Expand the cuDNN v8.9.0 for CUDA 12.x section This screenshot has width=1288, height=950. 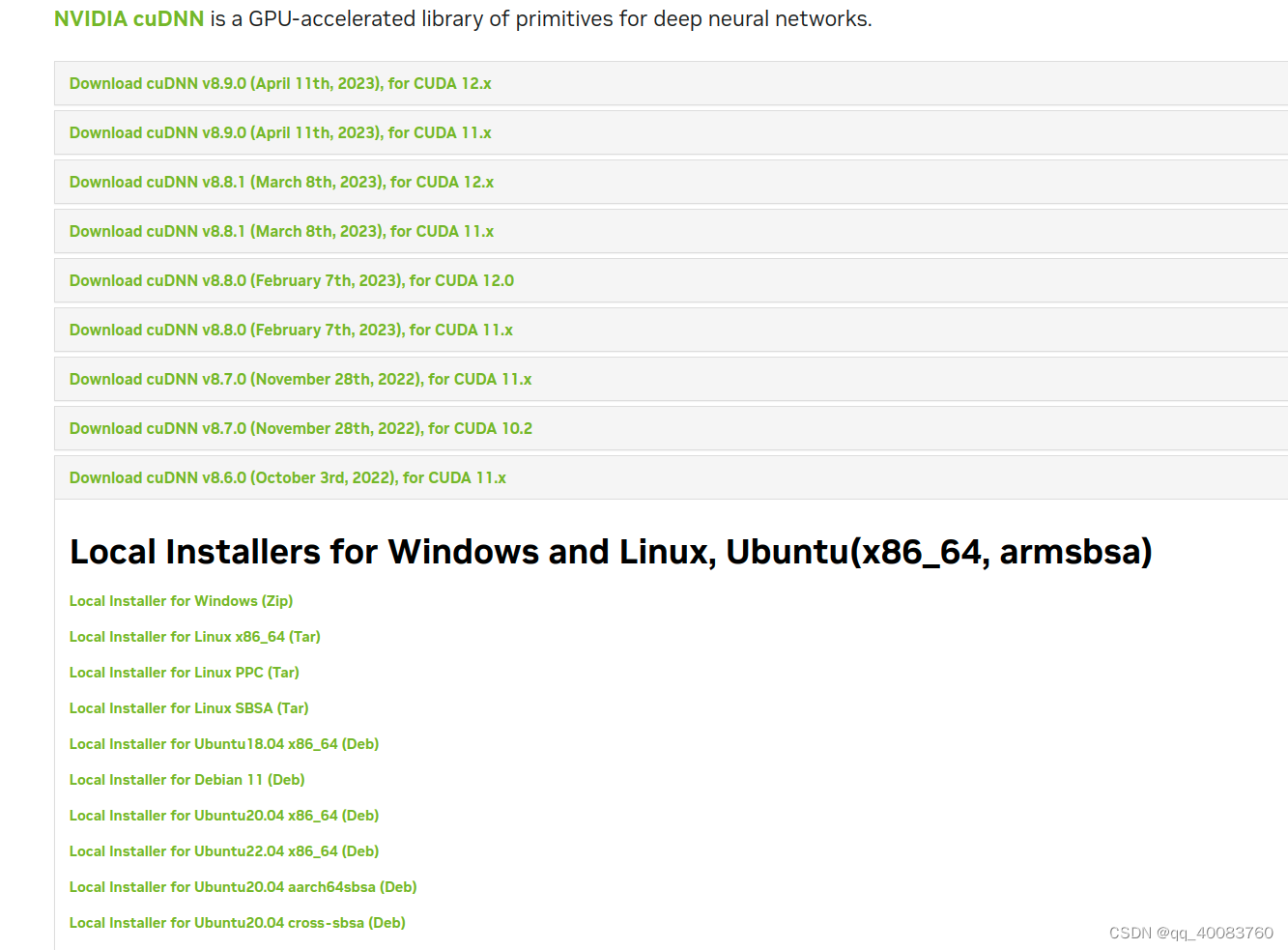coord(279,83)
